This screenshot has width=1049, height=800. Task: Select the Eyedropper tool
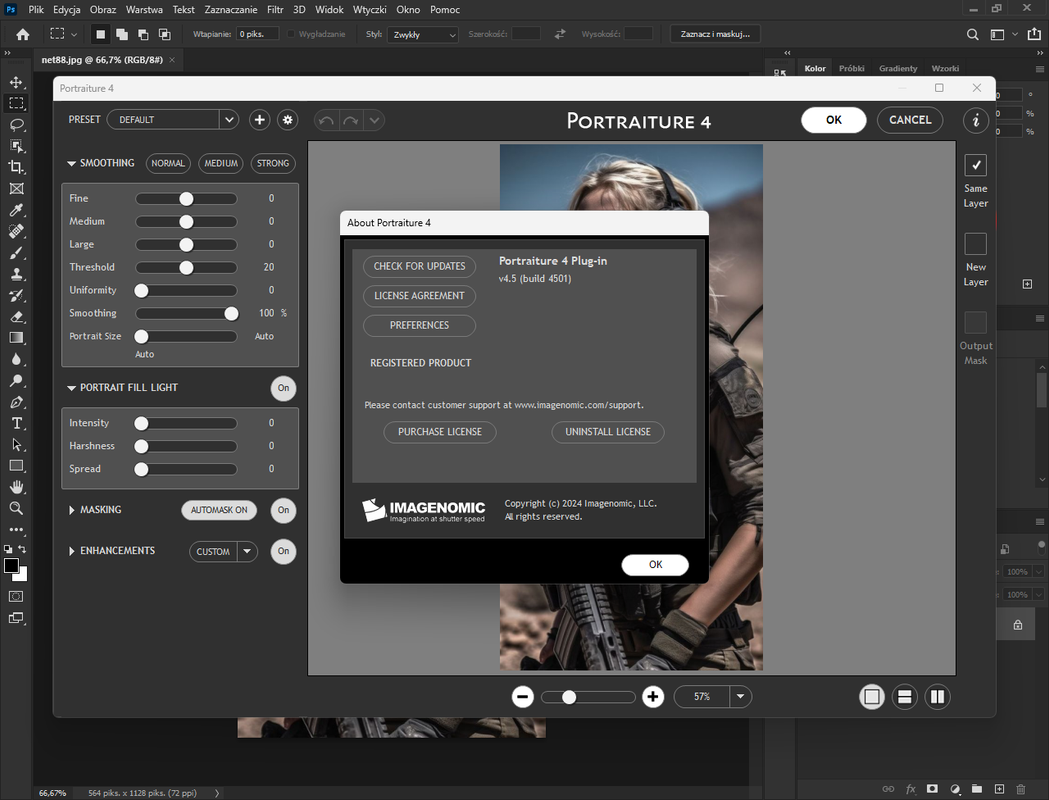coord(16,210)
